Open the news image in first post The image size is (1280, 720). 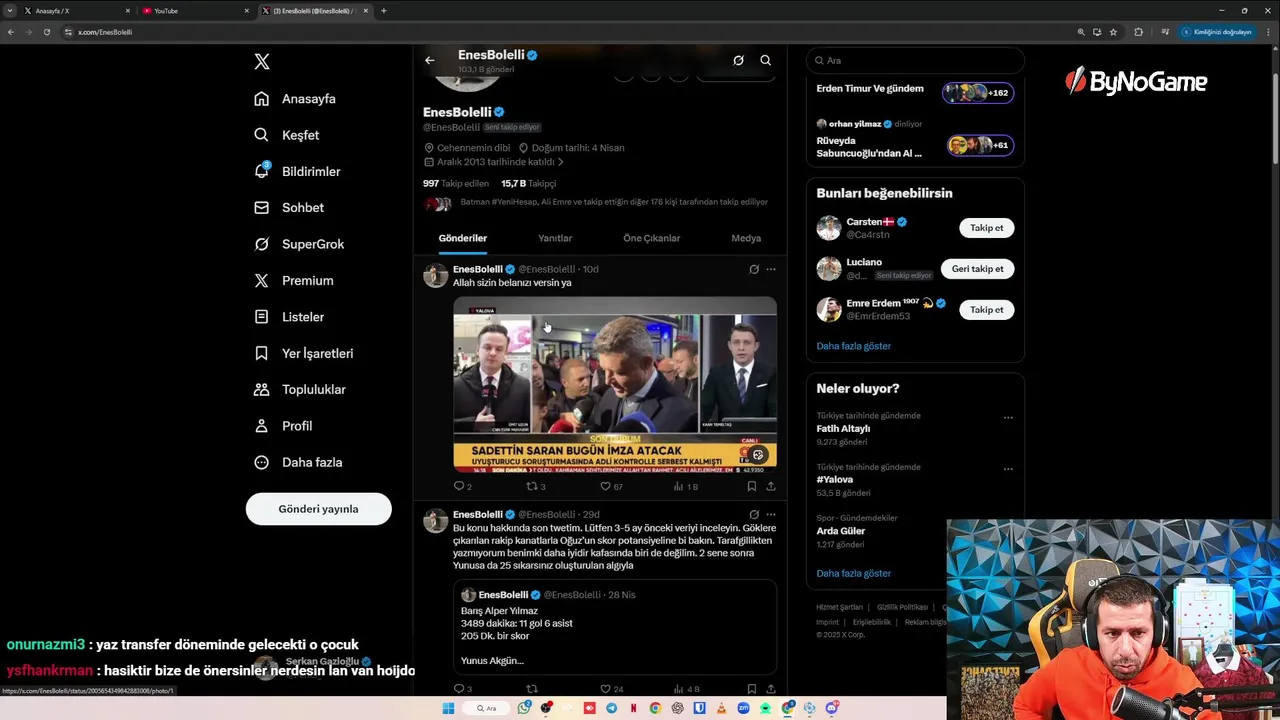pos(615,384)
